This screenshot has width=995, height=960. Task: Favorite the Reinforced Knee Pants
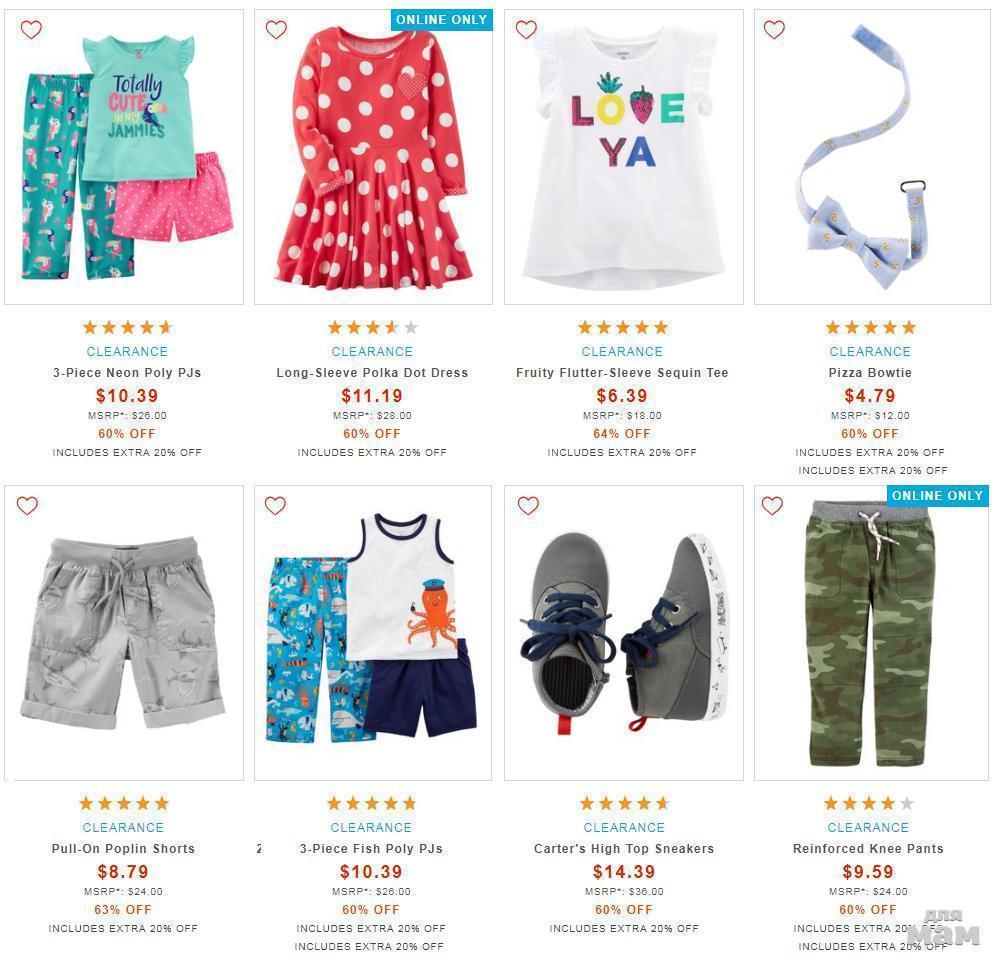pos(772,505)
